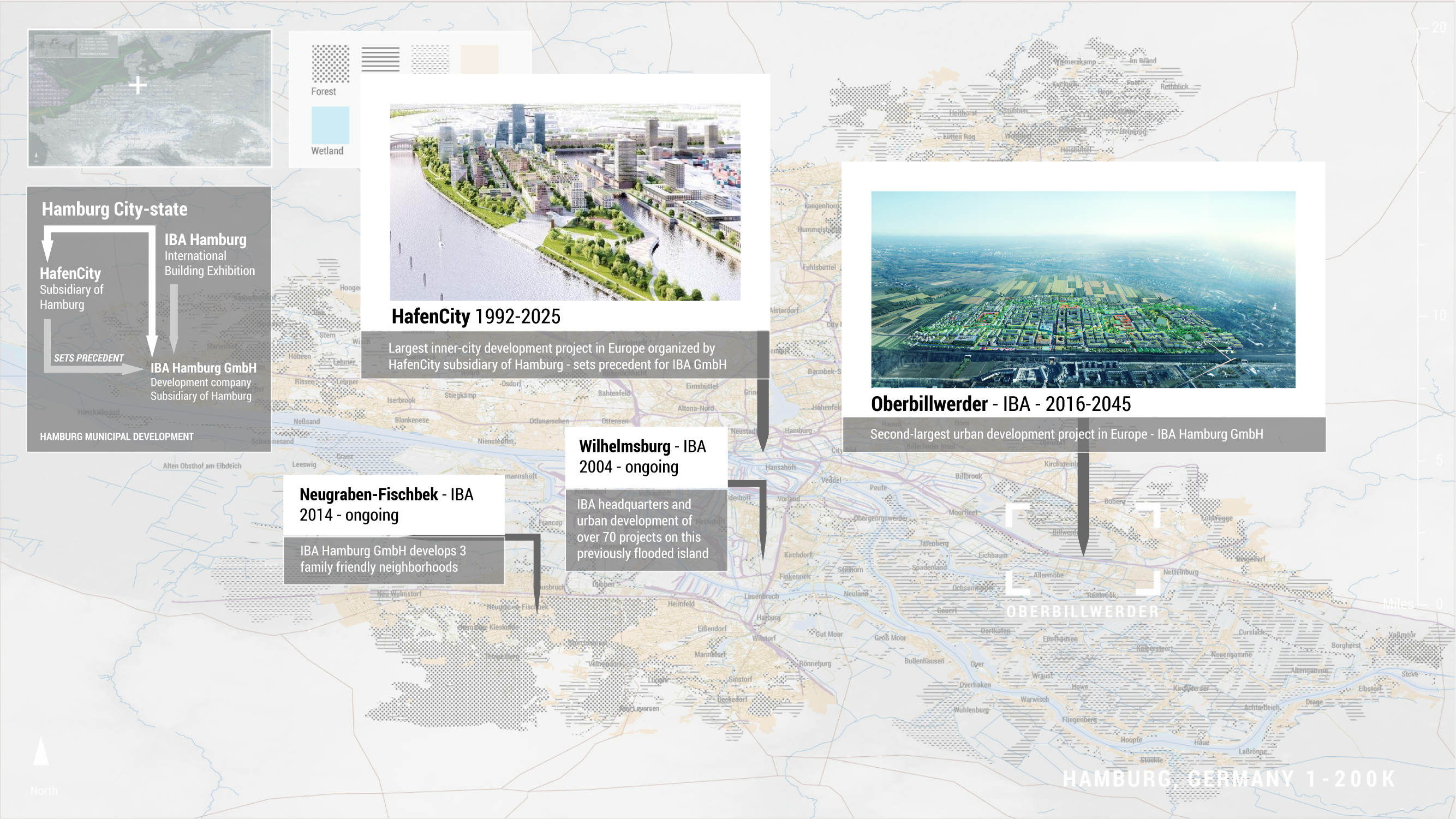Click the 'Hamburg City-state' heading
The width and height of the screenshot is (1456, 819).
[x=115, y=209]
